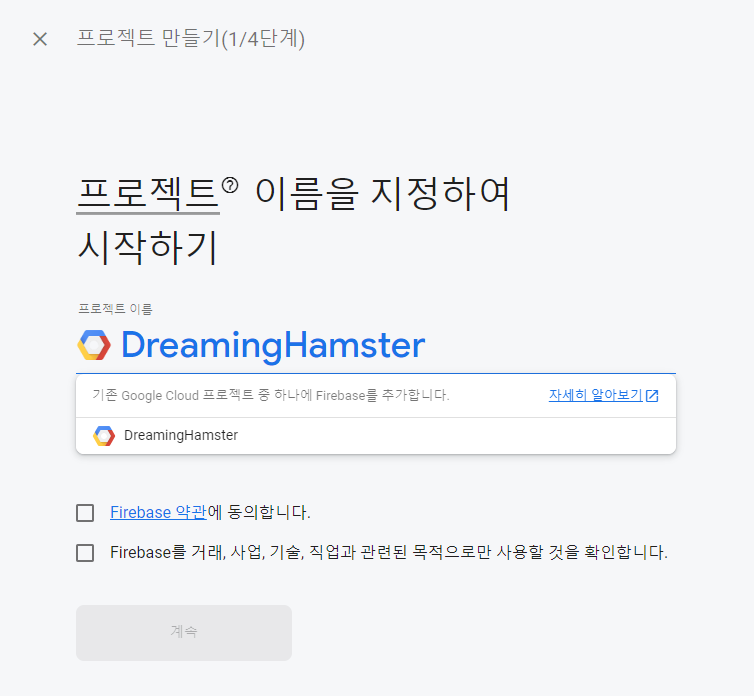754x696 pixels.
Task: Open the 자세히 알아보기 link
Action: (x=596, y=395)
